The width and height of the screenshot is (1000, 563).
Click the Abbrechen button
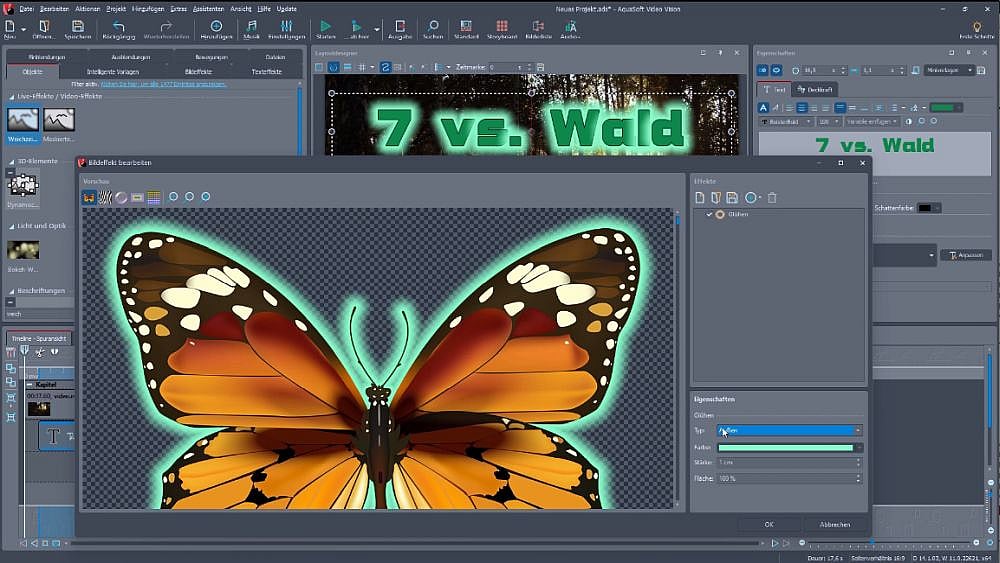coord(834,524)
